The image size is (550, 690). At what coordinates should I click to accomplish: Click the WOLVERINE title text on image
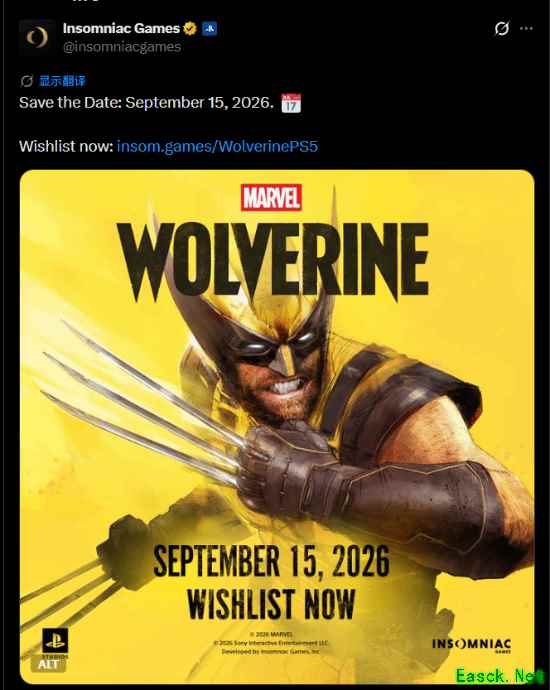(273, 260)
